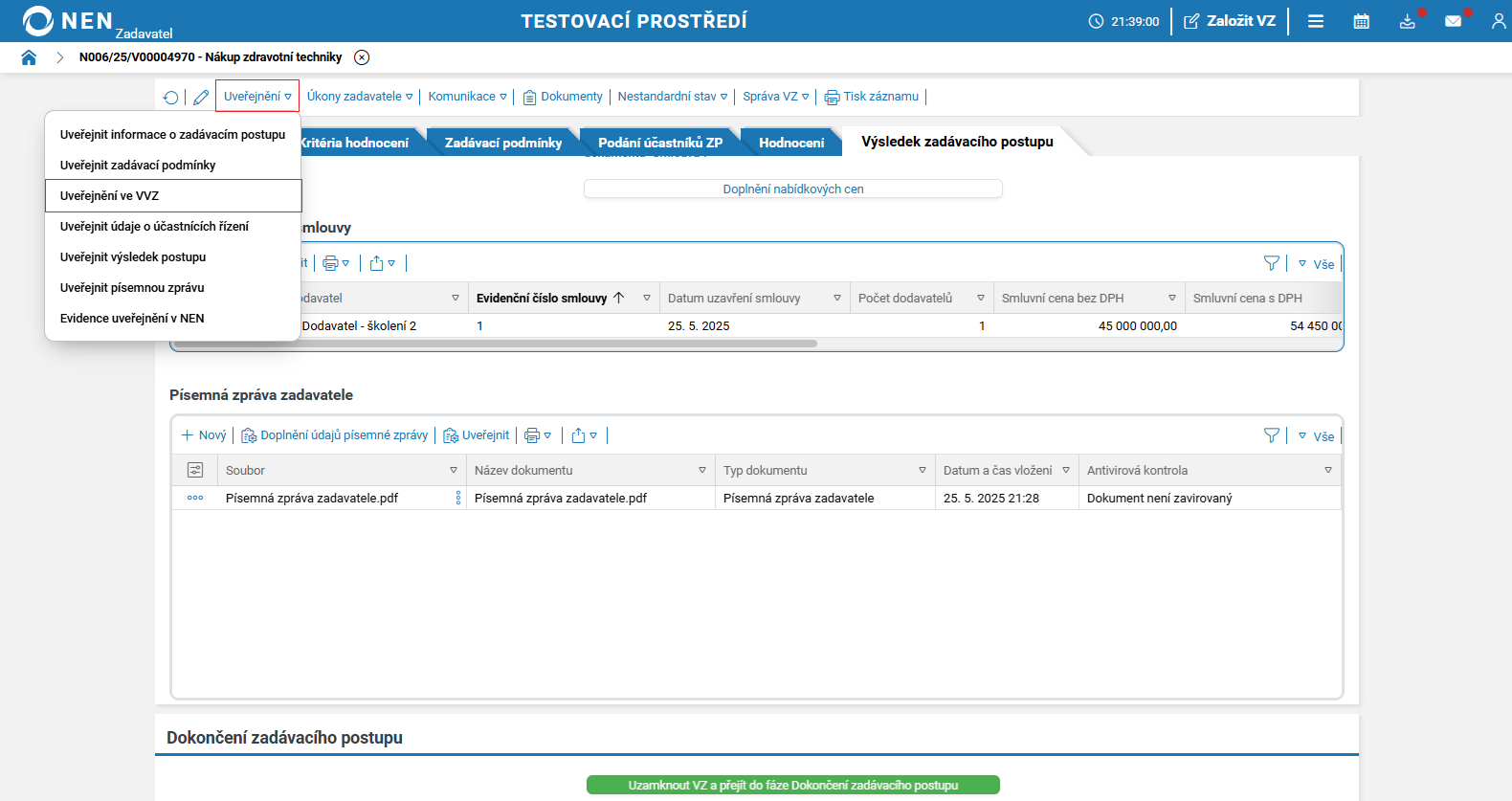The width and height of the screenshot is (1512, 801).
Task: Open the mail messages icon
Action: (1453, 21)
